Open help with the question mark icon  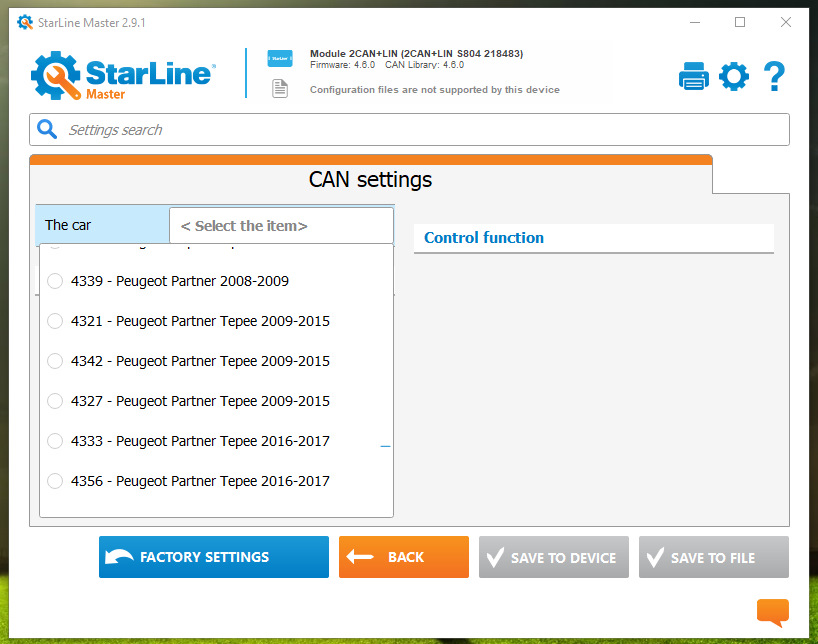774,76
